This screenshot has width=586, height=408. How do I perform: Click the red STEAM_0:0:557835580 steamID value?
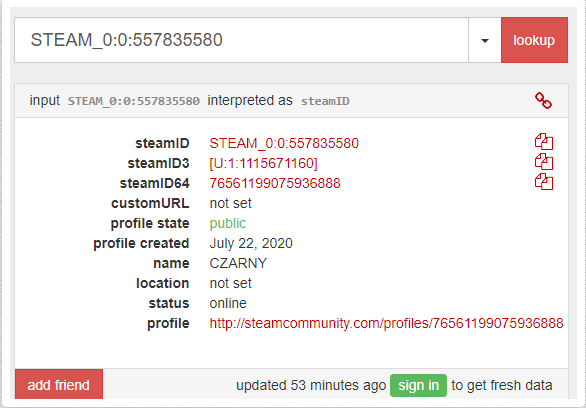[284, 143]
